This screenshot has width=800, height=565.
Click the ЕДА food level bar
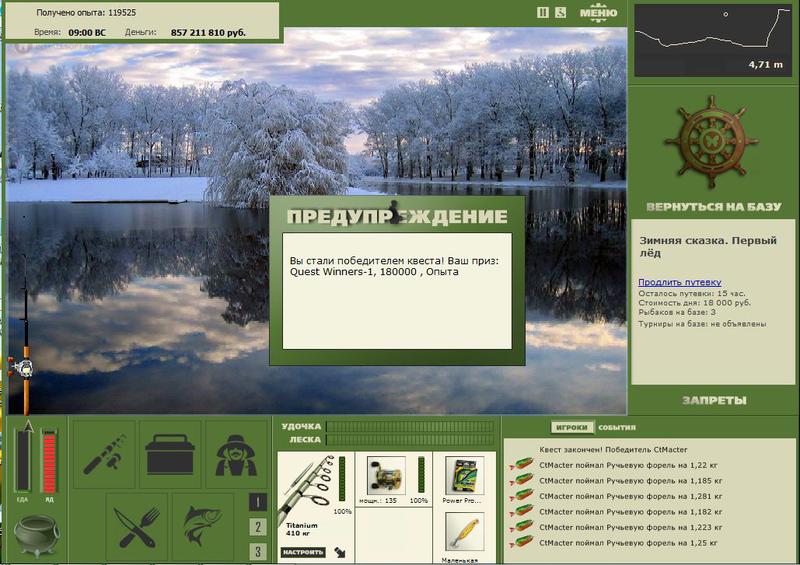23,461
